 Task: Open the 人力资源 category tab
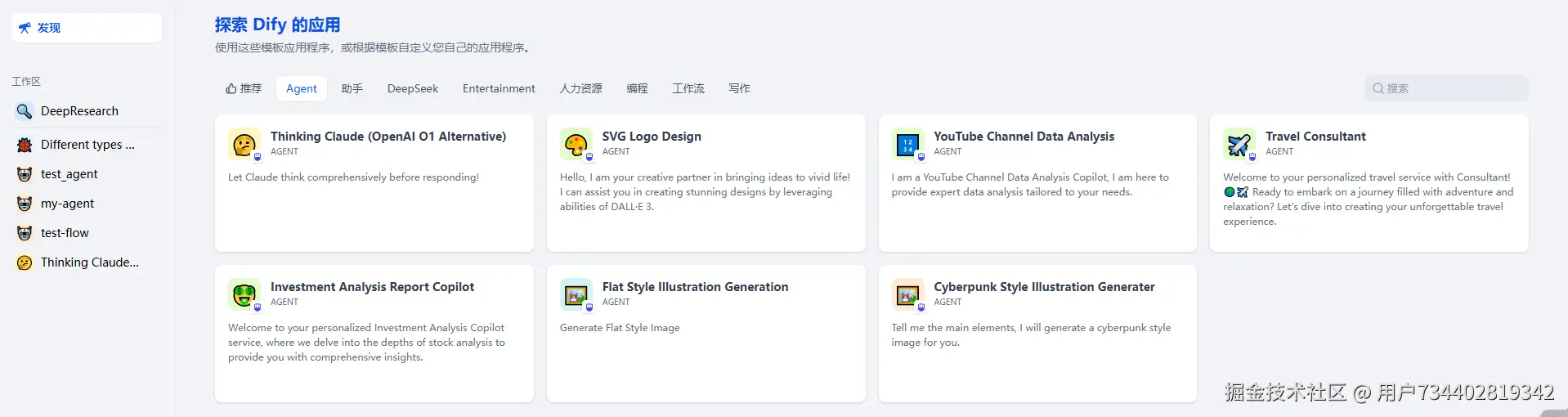[x=581, y=88]
